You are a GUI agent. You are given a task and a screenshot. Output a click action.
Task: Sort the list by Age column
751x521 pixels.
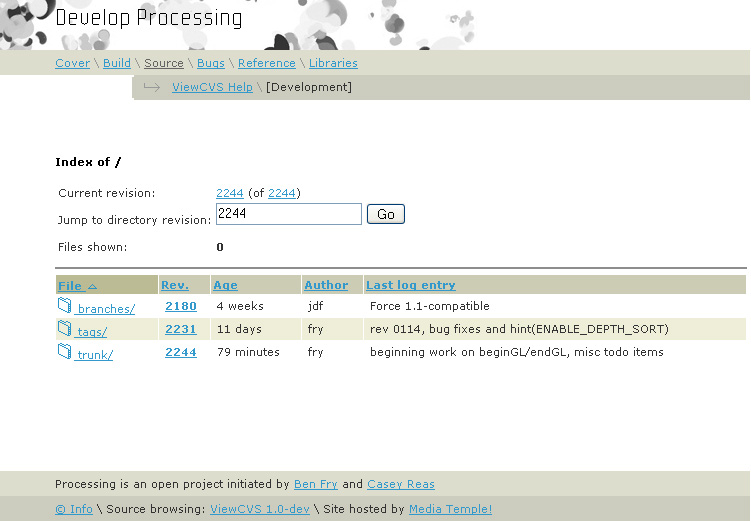pyautogui.click(x=225, y=286)
